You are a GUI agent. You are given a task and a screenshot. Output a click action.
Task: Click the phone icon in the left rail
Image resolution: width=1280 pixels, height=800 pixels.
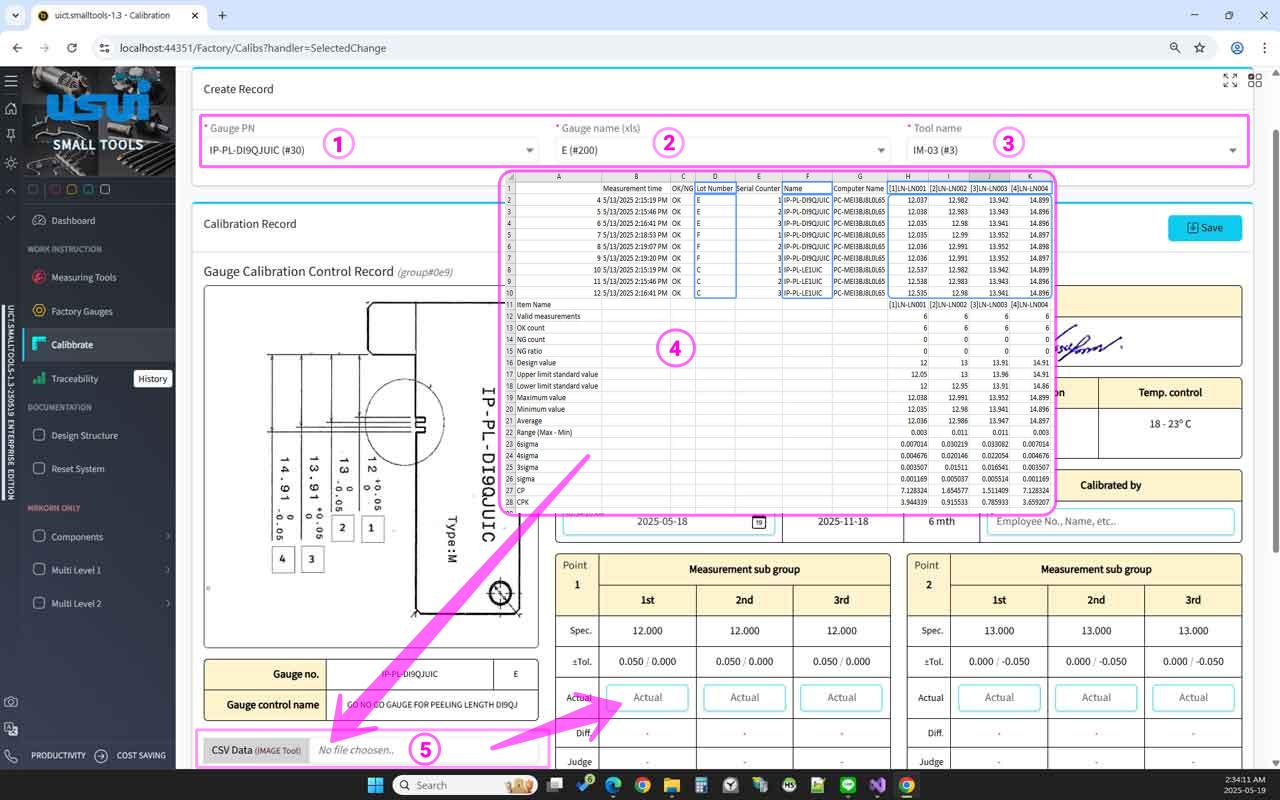click(x=10, y=757)
